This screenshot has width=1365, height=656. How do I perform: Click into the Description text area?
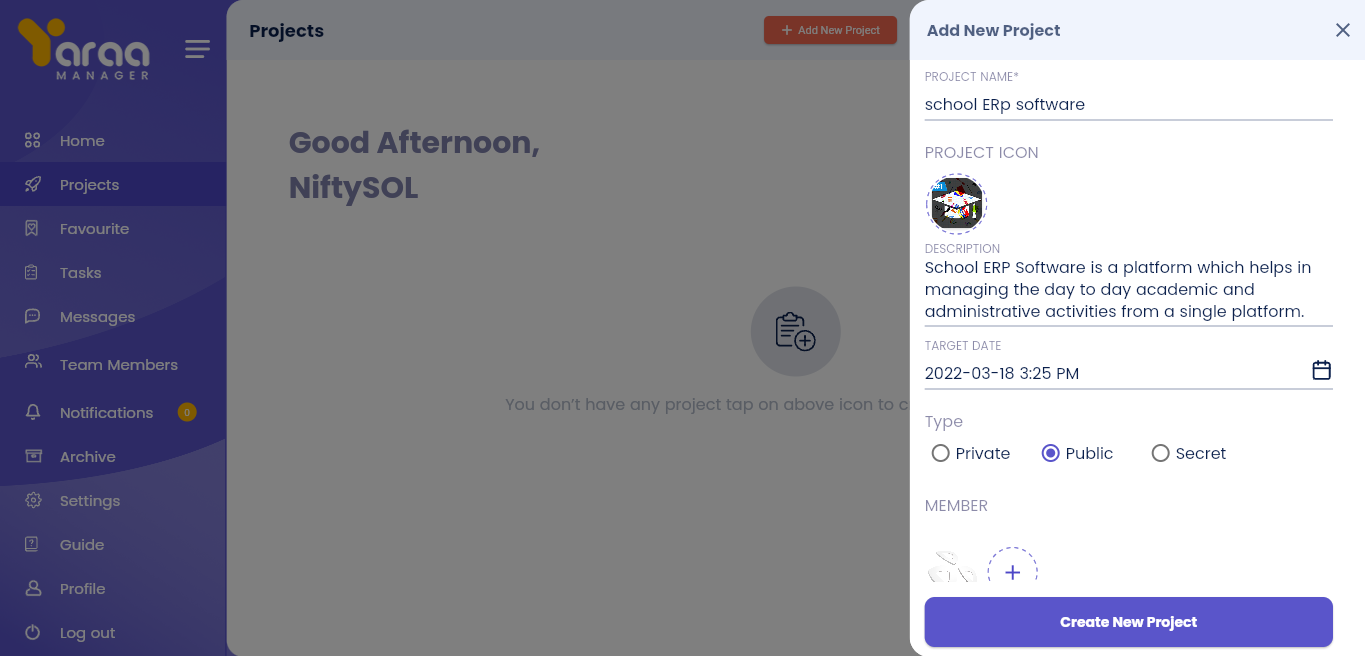1128,290
